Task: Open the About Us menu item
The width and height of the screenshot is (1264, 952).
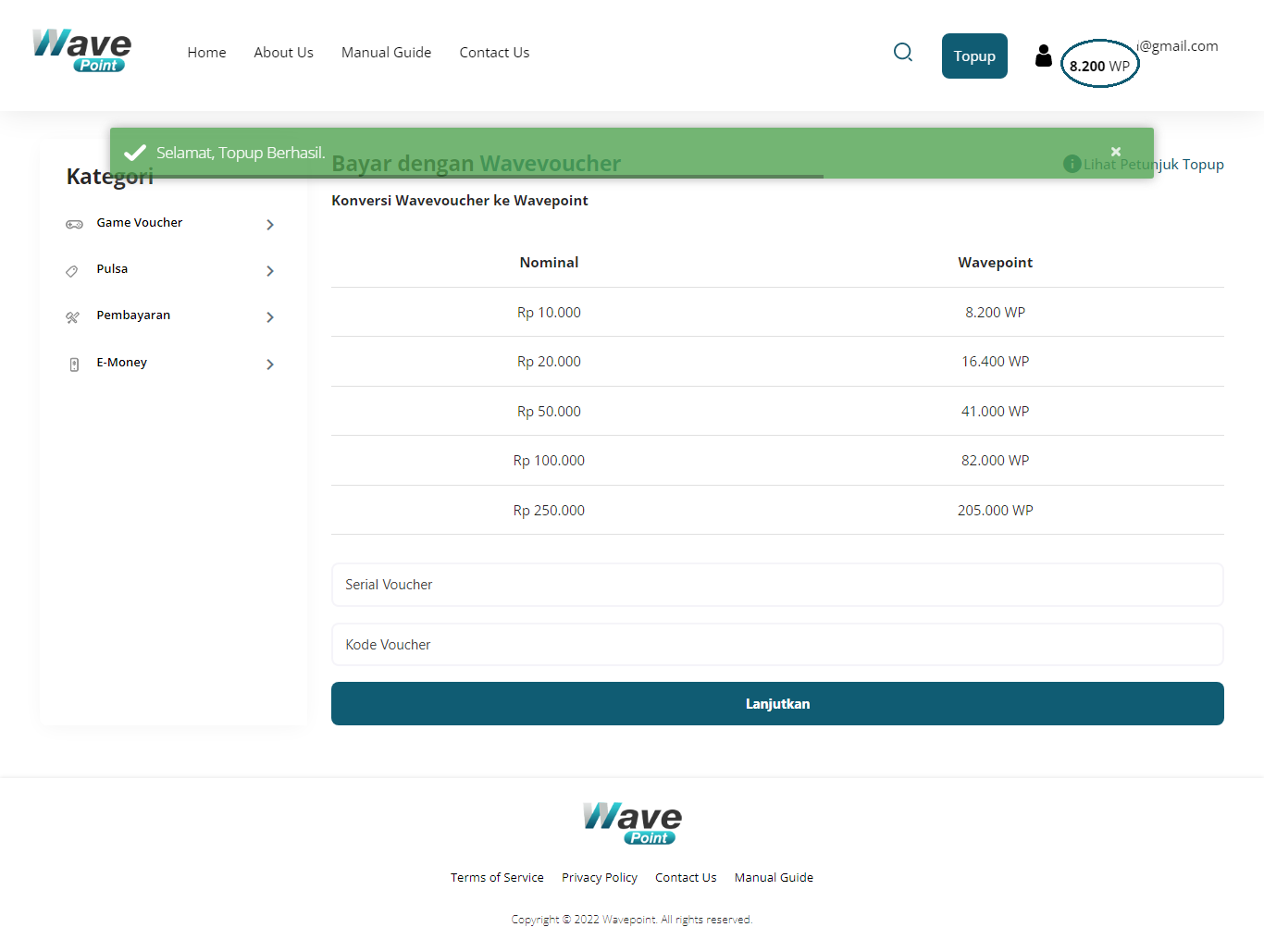Action: click(283, 53)
